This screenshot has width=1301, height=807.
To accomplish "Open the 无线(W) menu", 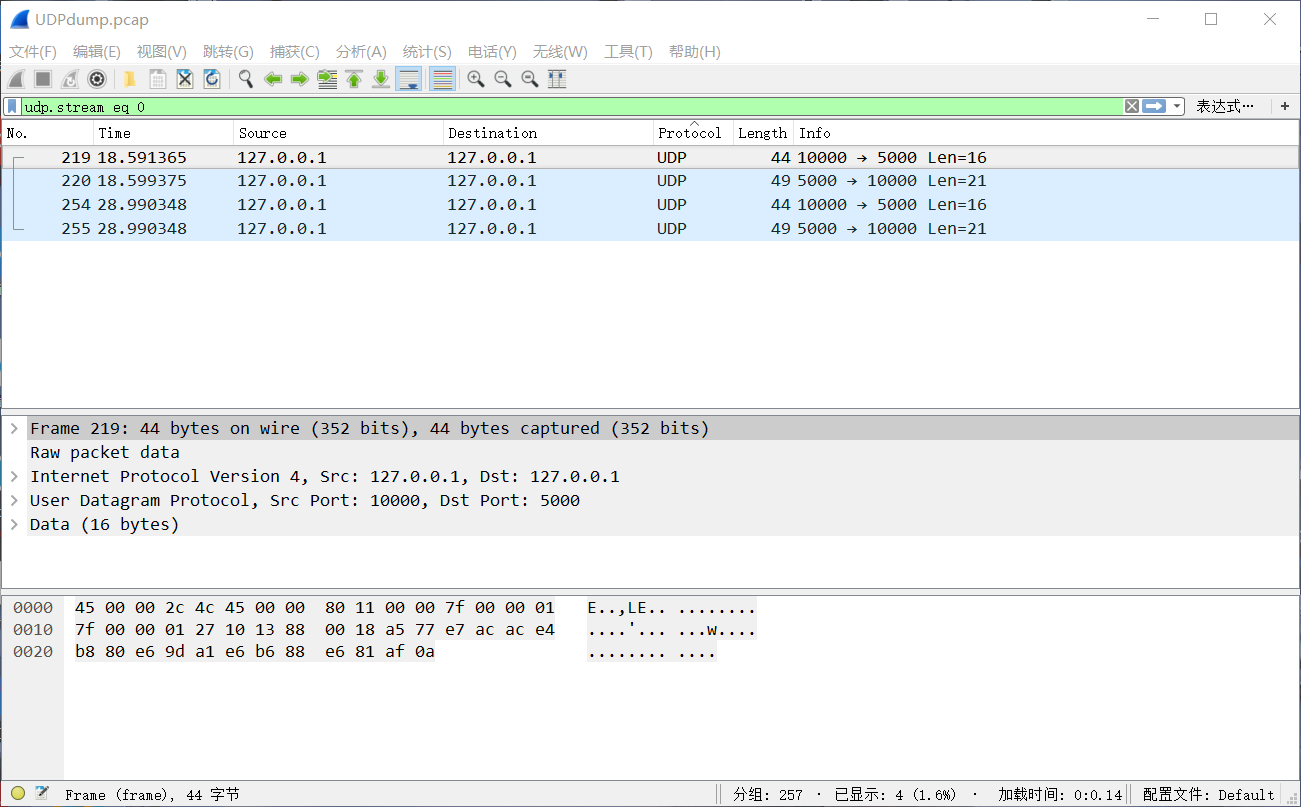I will point(560,52).
